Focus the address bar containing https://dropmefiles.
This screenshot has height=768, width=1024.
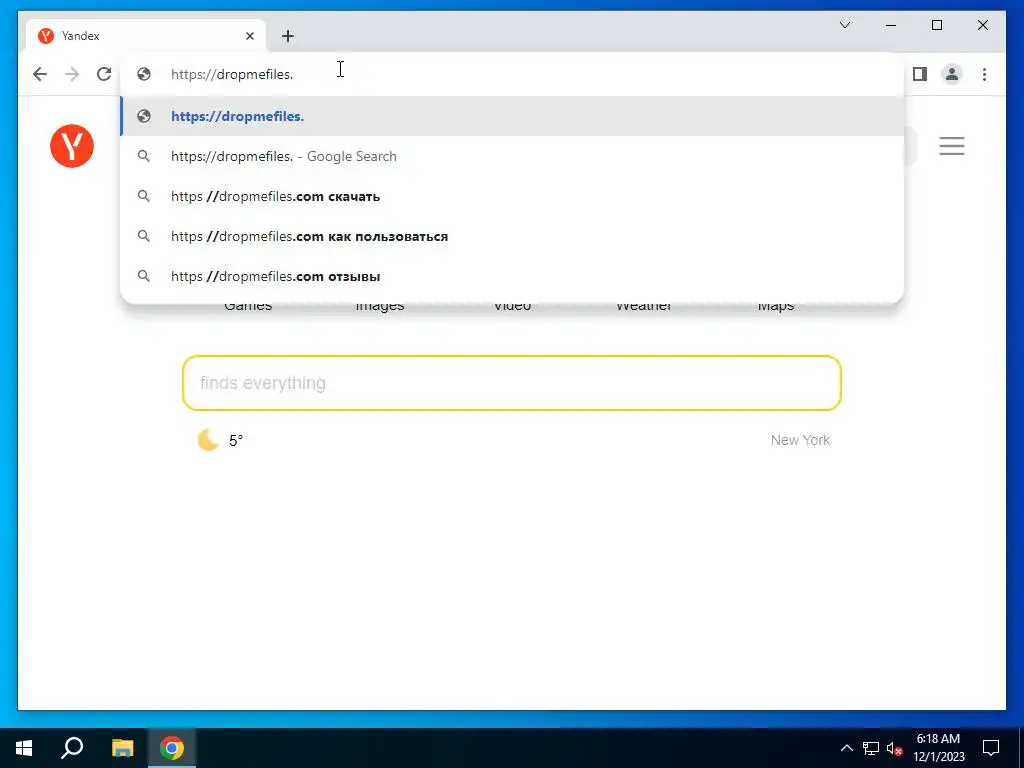512,74
